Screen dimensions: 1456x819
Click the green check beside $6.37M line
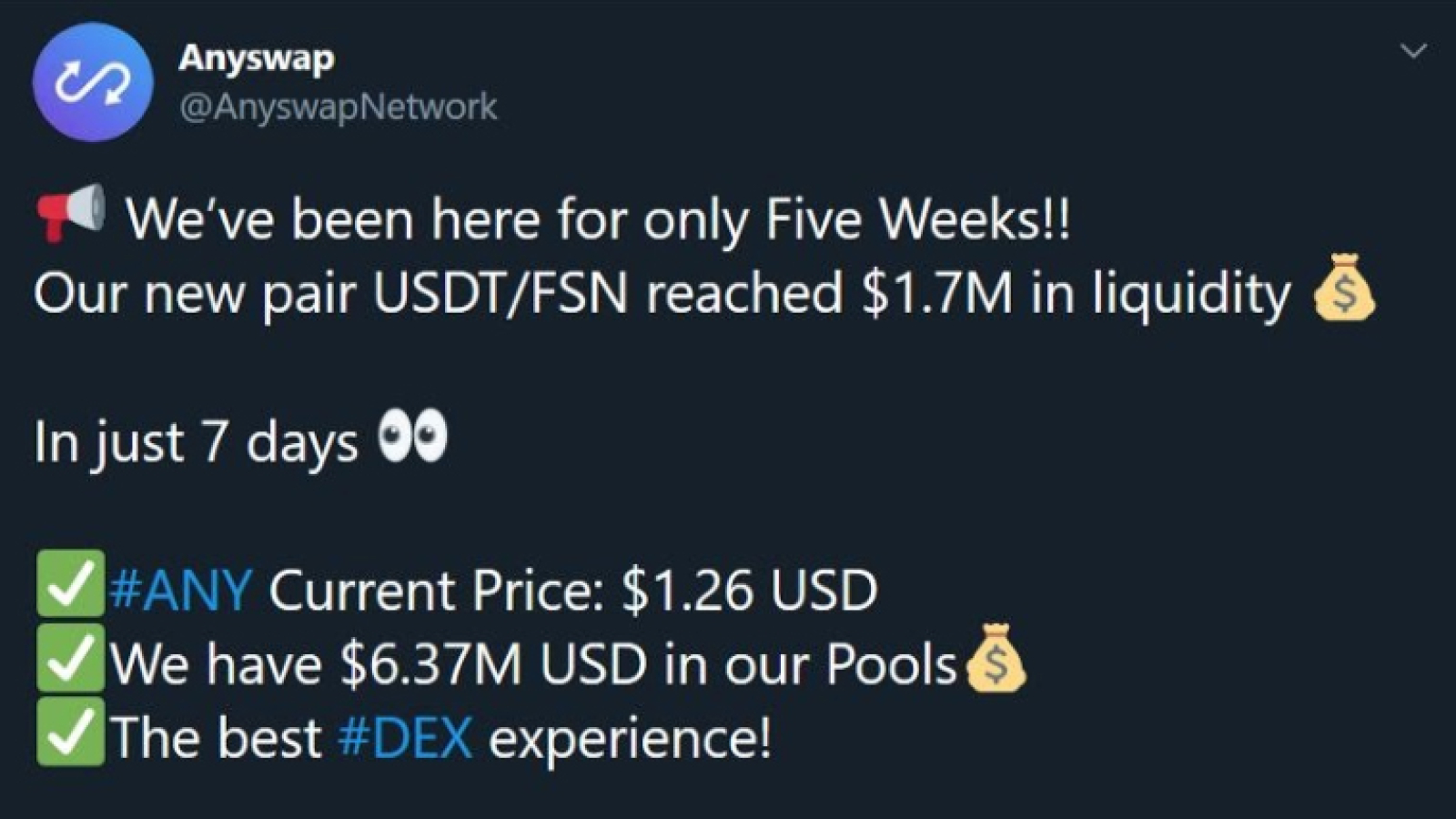click(71, 658)
